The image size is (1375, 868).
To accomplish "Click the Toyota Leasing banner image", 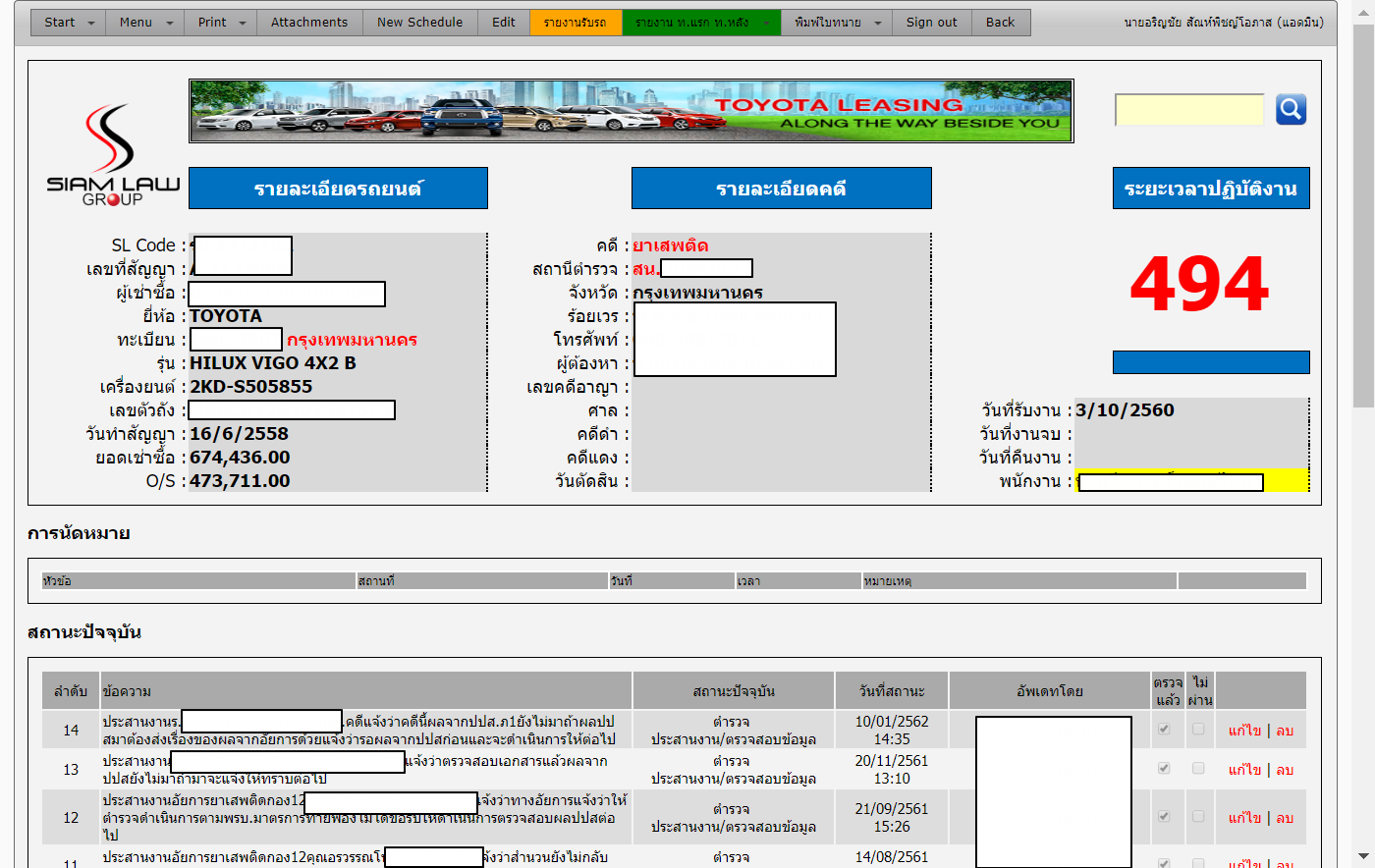I will pos(632,111).
